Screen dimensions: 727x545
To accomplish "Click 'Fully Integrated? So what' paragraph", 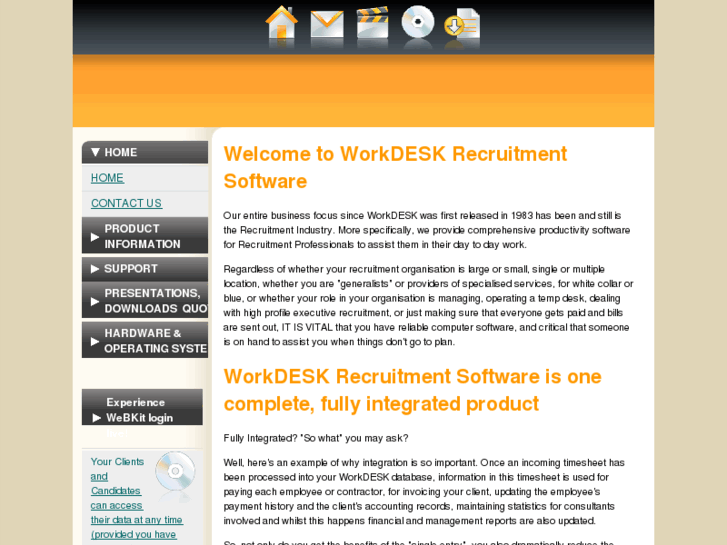I will tap(316, 438).
